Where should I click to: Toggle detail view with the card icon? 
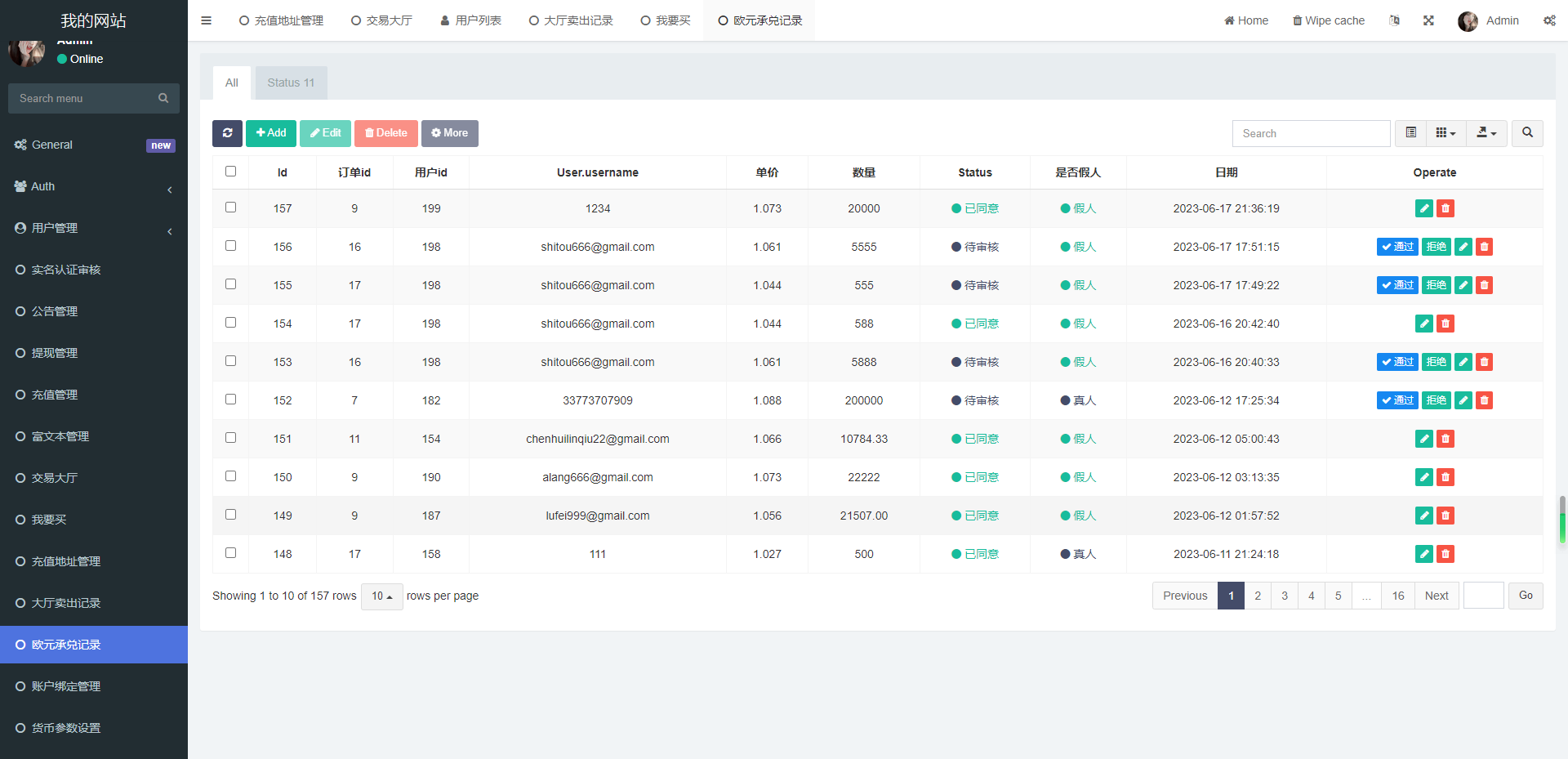(1410, 133)
